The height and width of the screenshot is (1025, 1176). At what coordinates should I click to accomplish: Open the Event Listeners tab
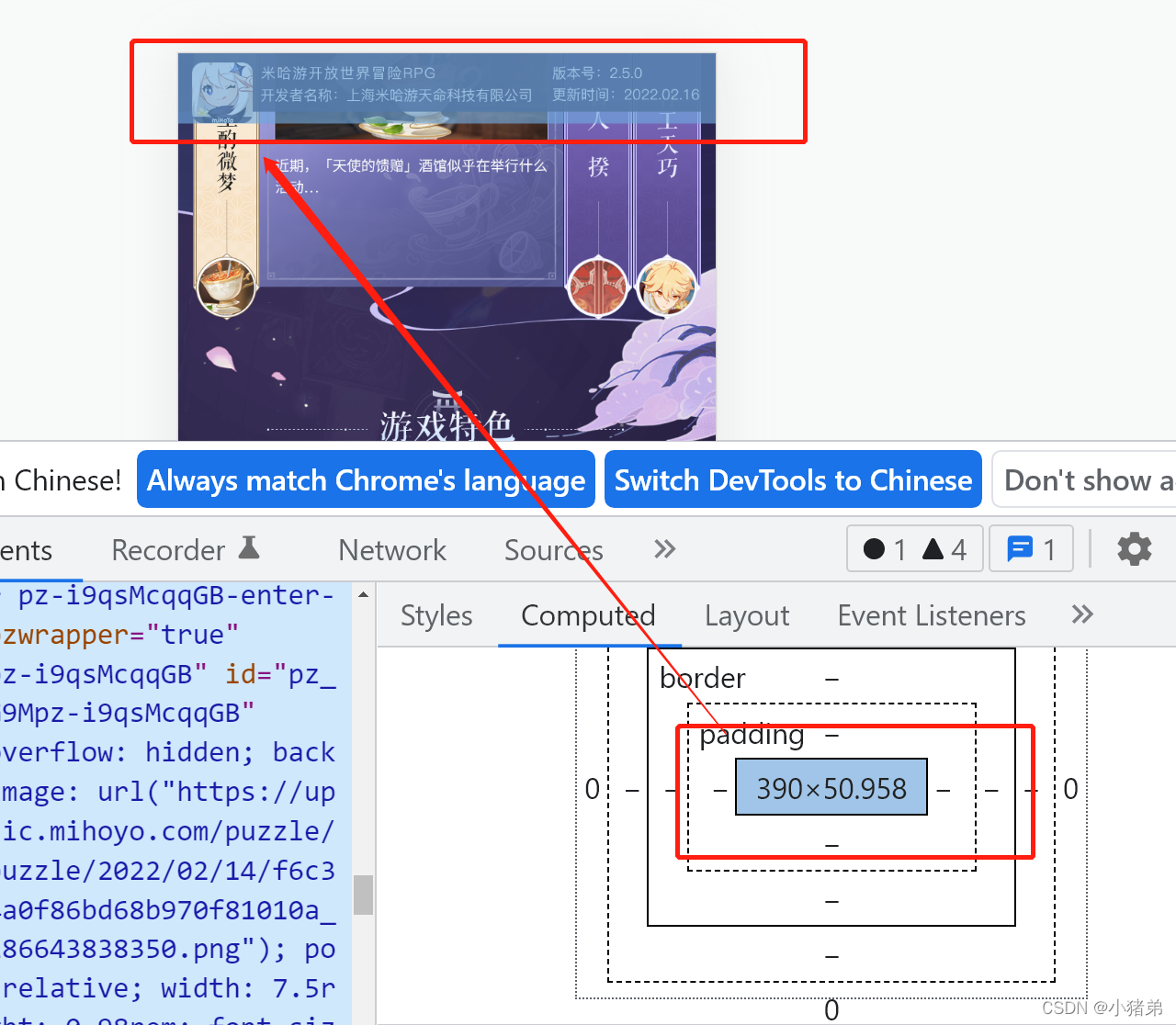932,615
